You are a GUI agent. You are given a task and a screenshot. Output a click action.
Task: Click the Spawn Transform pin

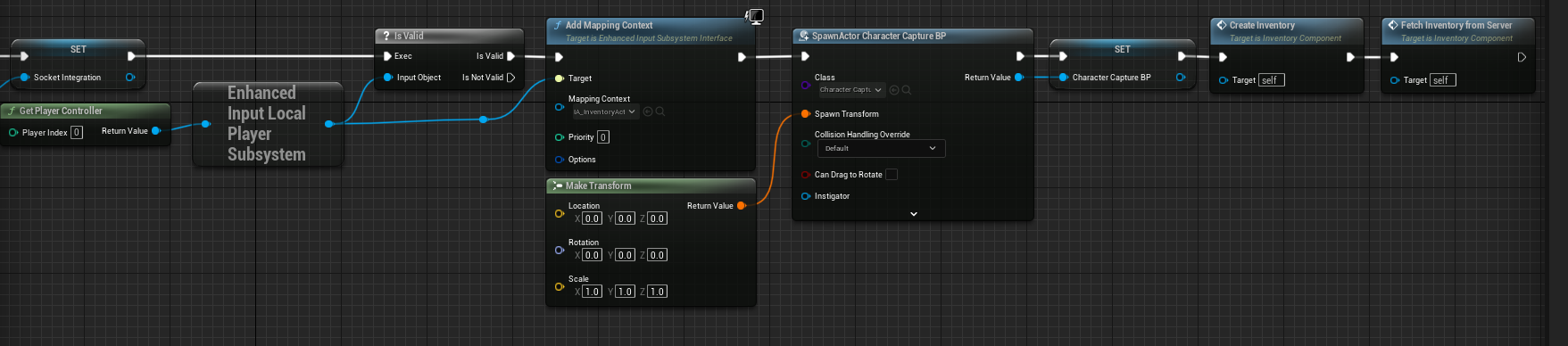click(805, 114)
